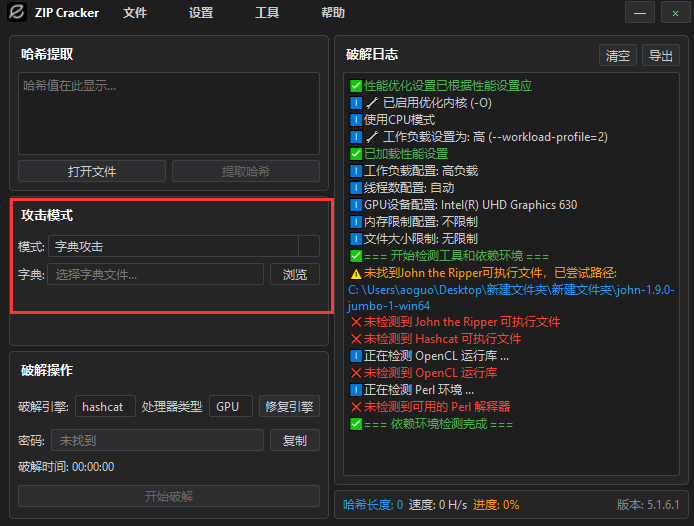Screen dimensions: 694x526
Task: Click the blue info icon beside 使用CPU模式
Action: [x=356, y=120]
